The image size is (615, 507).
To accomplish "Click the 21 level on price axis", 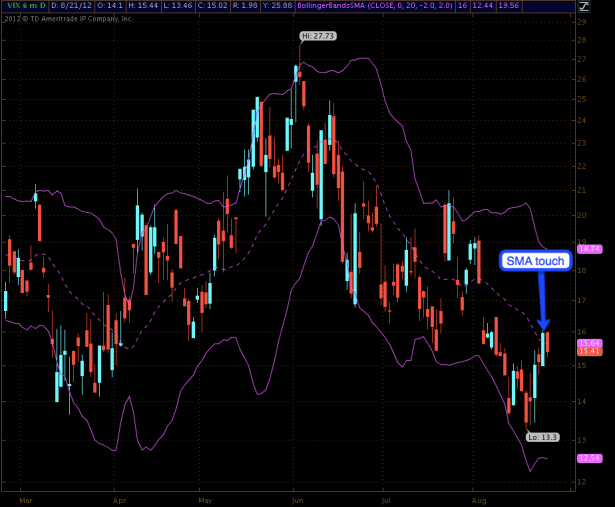I will [582, 190].
